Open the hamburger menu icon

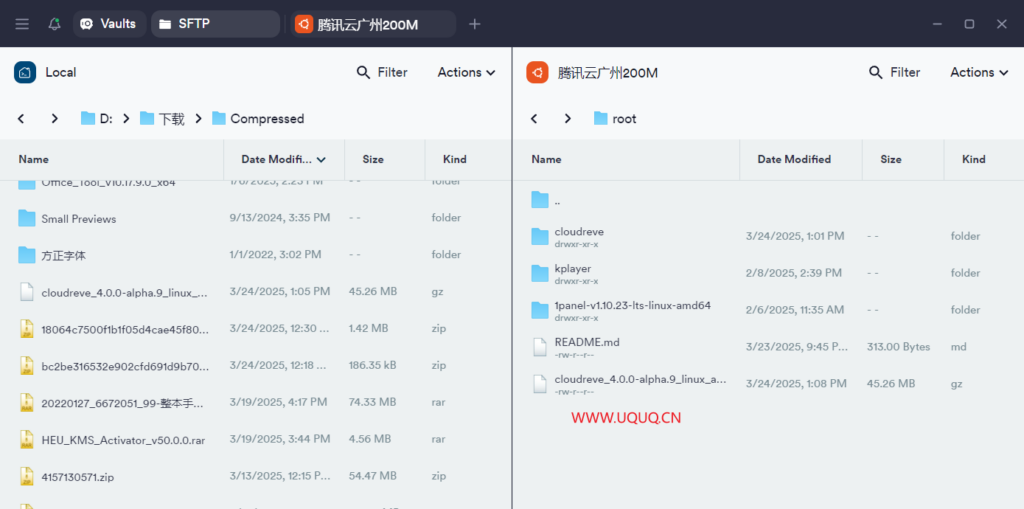[x=22, y=24]
